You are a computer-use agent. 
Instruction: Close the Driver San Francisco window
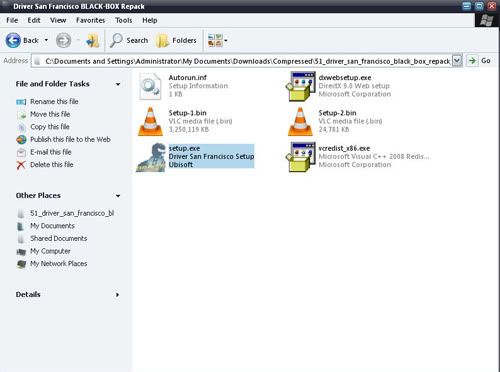[x=492, y=6]
